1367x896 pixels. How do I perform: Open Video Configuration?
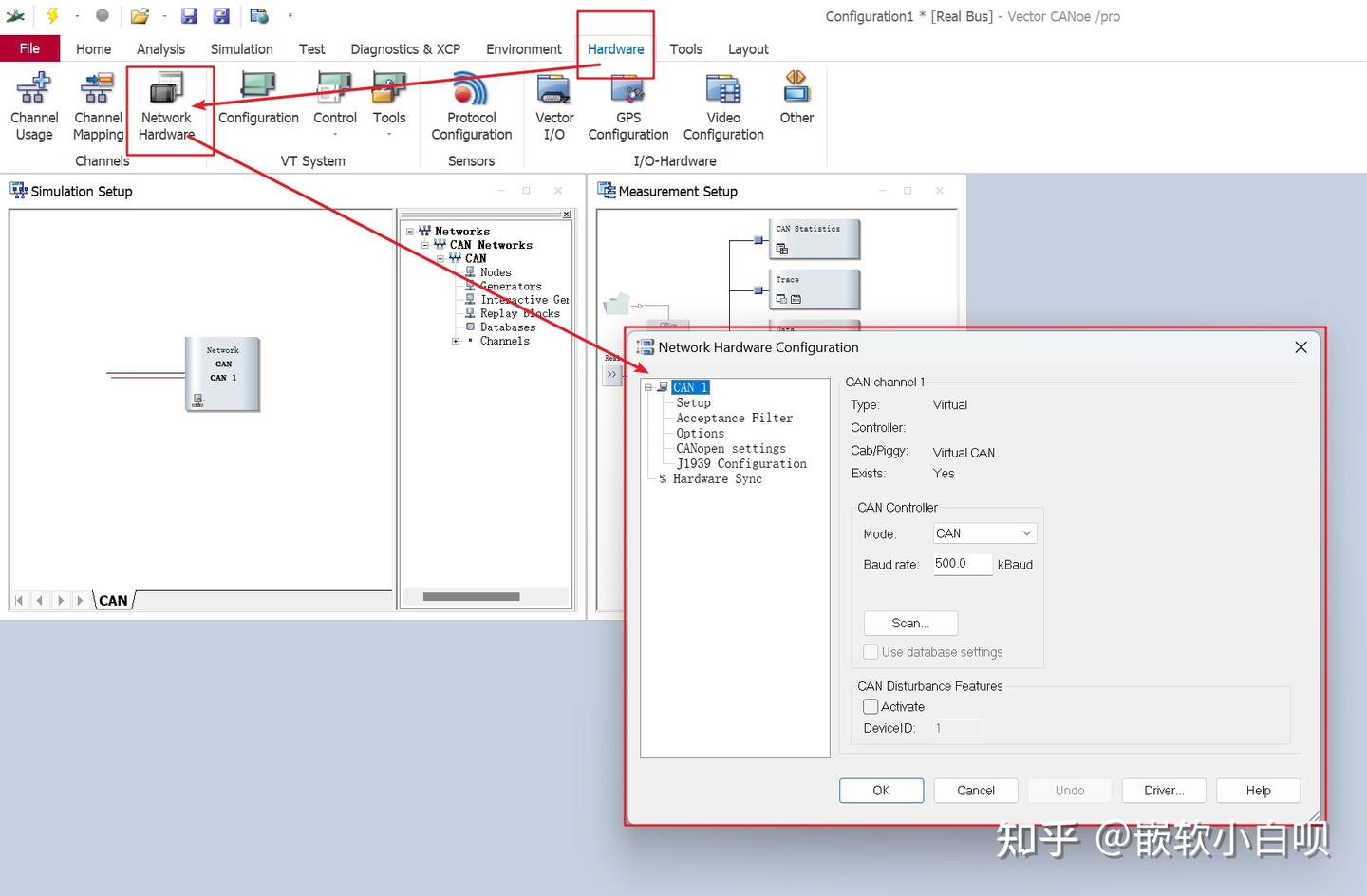[x=723, y=108]
